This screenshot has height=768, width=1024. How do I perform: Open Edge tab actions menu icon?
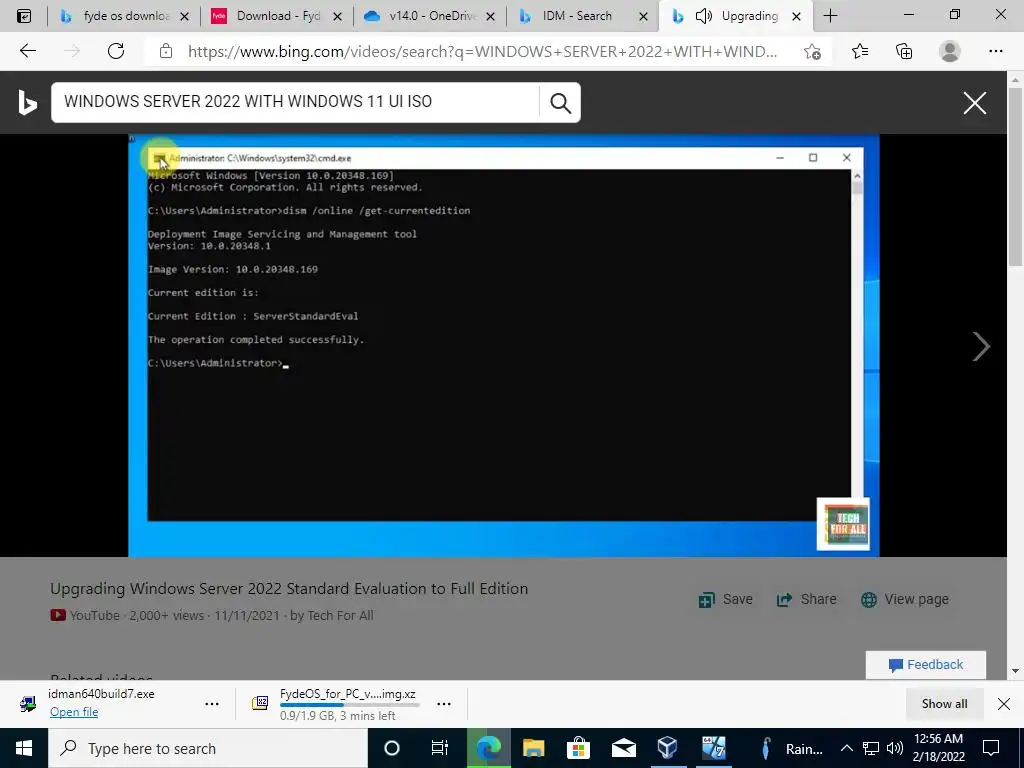[24, 16]
